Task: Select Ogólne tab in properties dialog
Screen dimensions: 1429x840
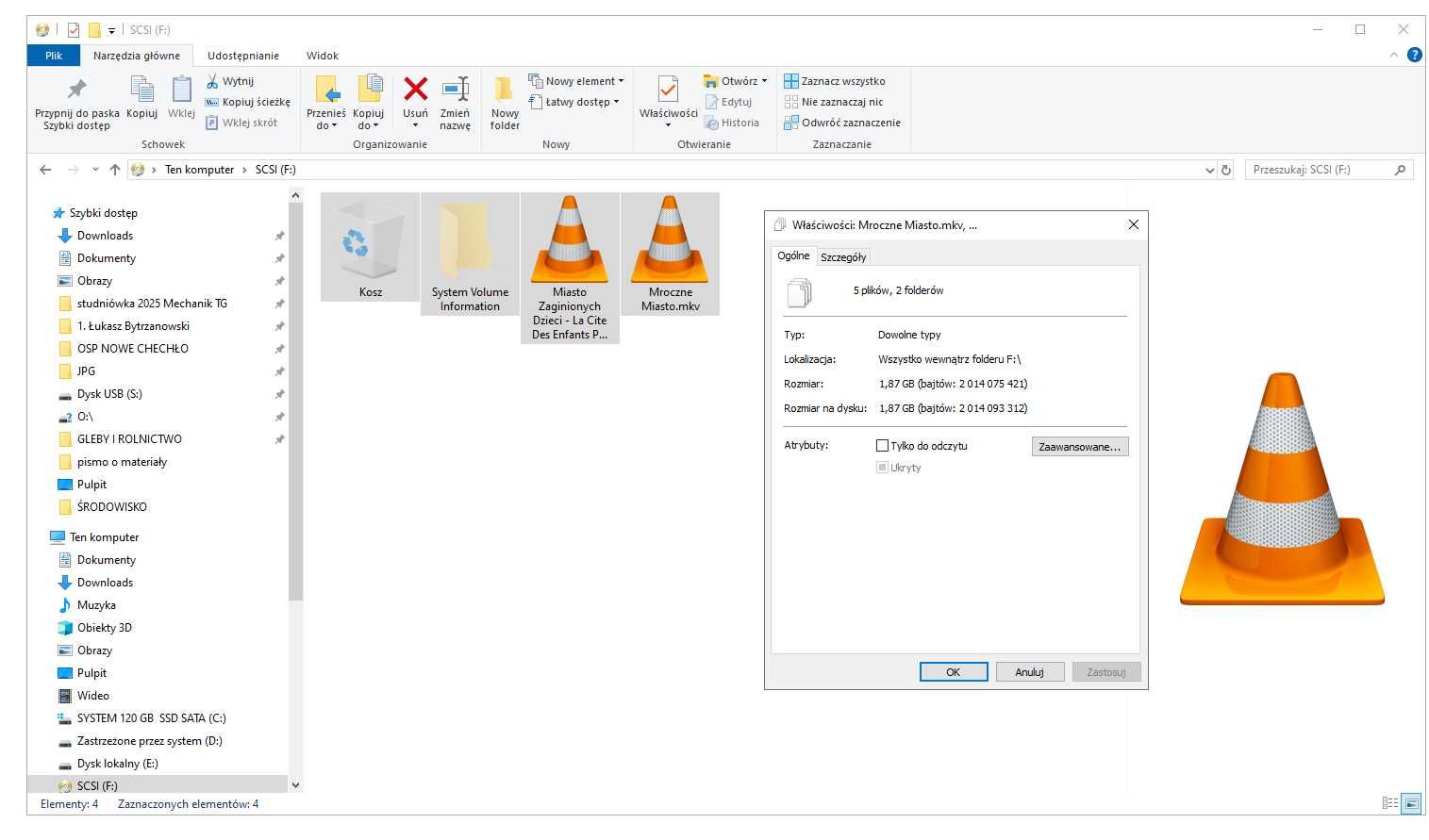Action: 793,255
